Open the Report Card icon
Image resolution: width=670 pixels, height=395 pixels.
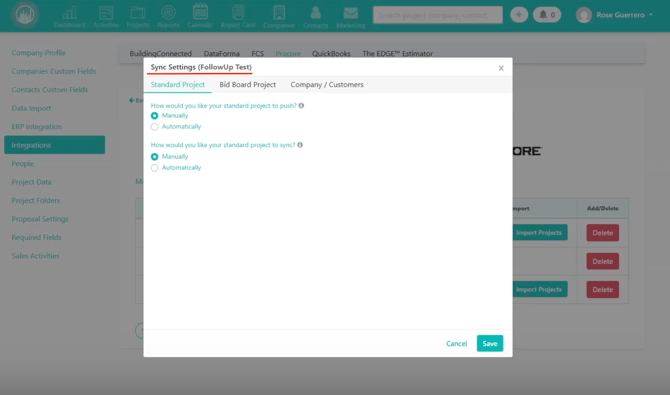238,16
